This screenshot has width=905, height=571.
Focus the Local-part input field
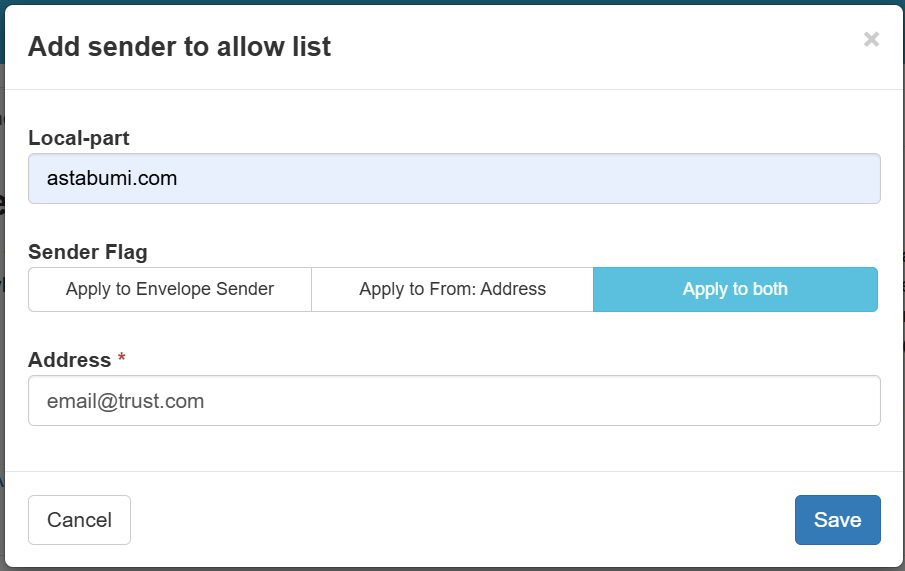point(454,179)
